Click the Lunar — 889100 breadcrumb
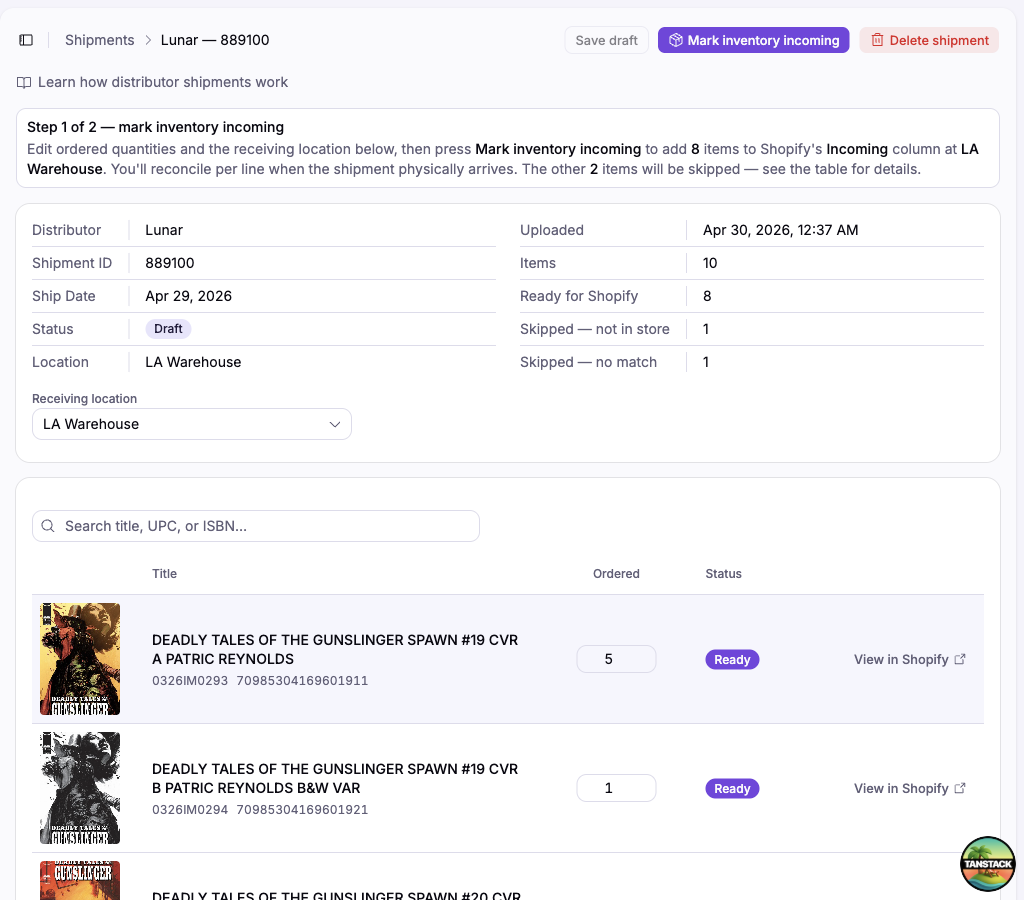This screenshot has height=900, width=1024. coord(215,40)
